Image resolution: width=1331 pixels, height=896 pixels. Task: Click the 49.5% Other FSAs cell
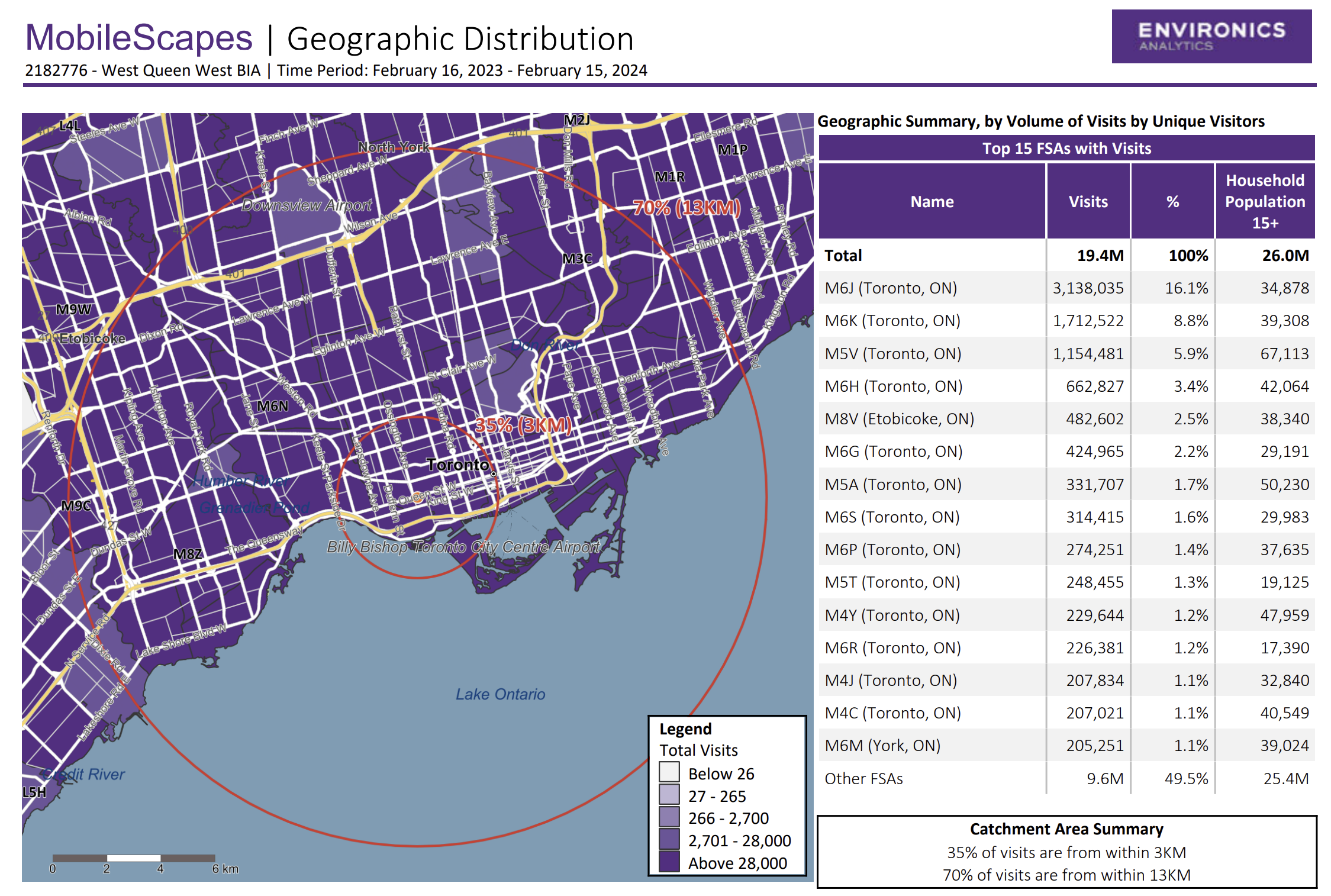tap(1186, 779)
